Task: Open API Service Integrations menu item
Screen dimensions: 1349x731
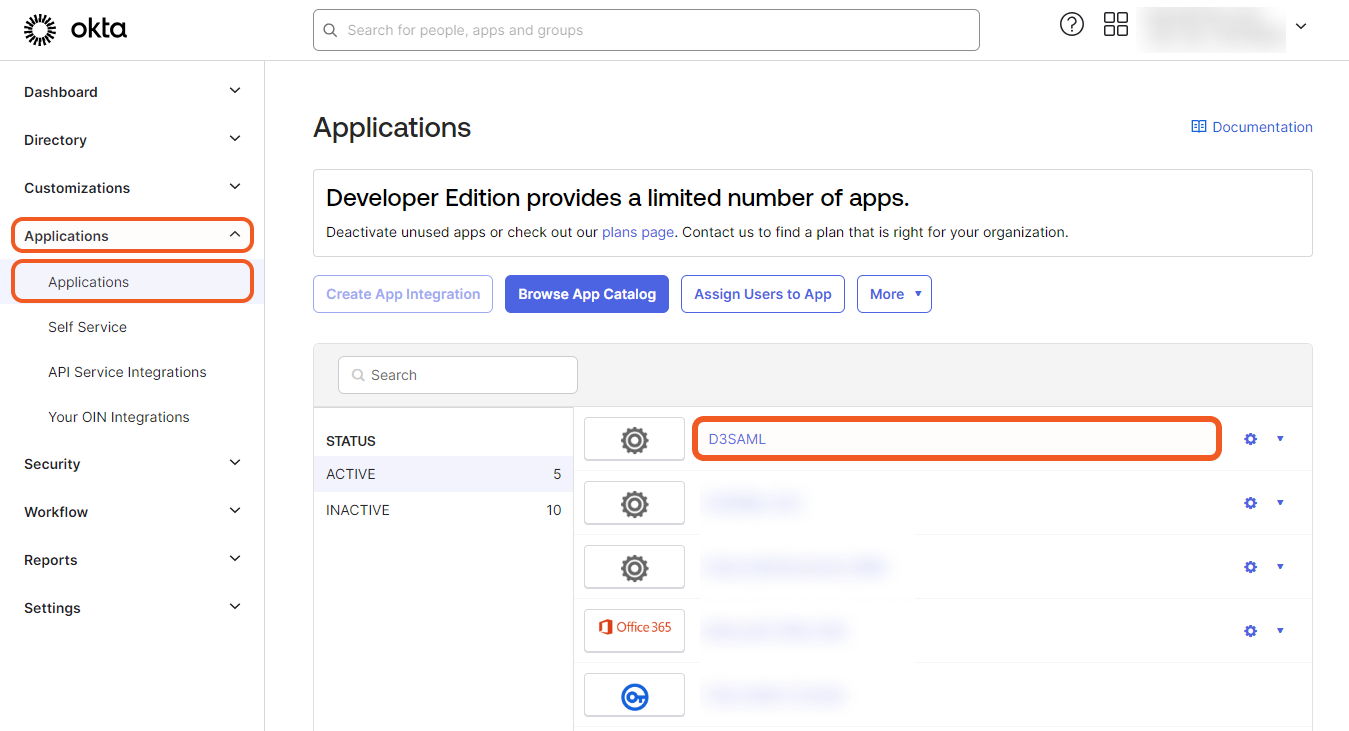Action: pyautogui.click(x=127, y=372)
